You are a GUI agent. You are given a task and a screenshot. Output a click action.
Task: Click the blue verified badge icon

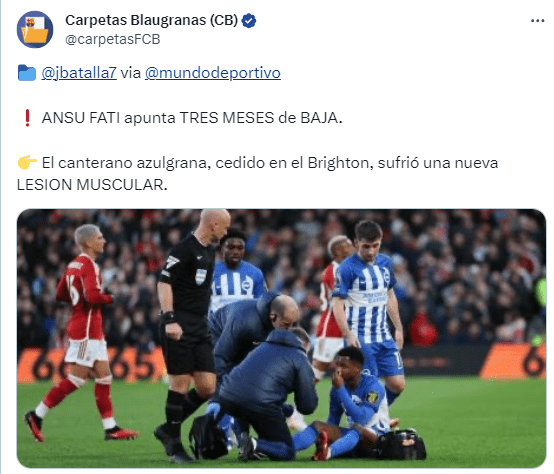[249, 20]
